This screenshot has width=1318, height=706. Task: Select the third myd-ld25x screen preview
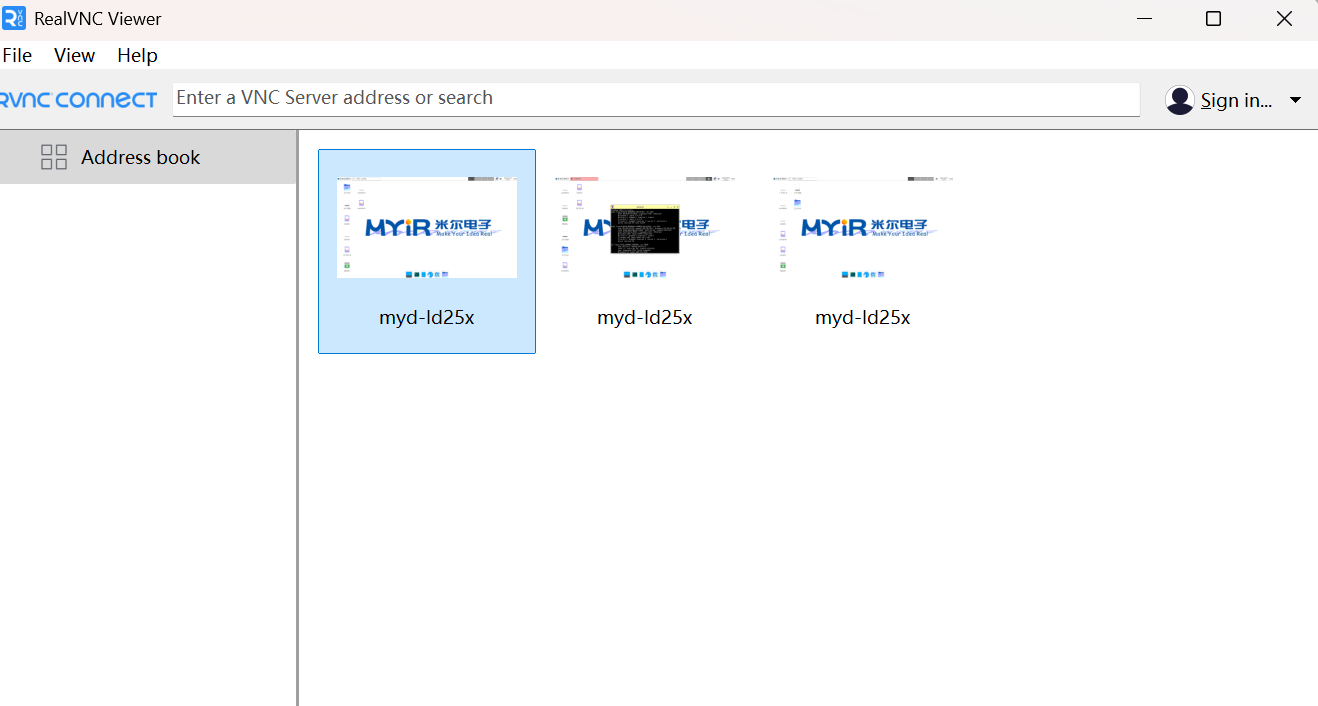[x=863, y=228]
